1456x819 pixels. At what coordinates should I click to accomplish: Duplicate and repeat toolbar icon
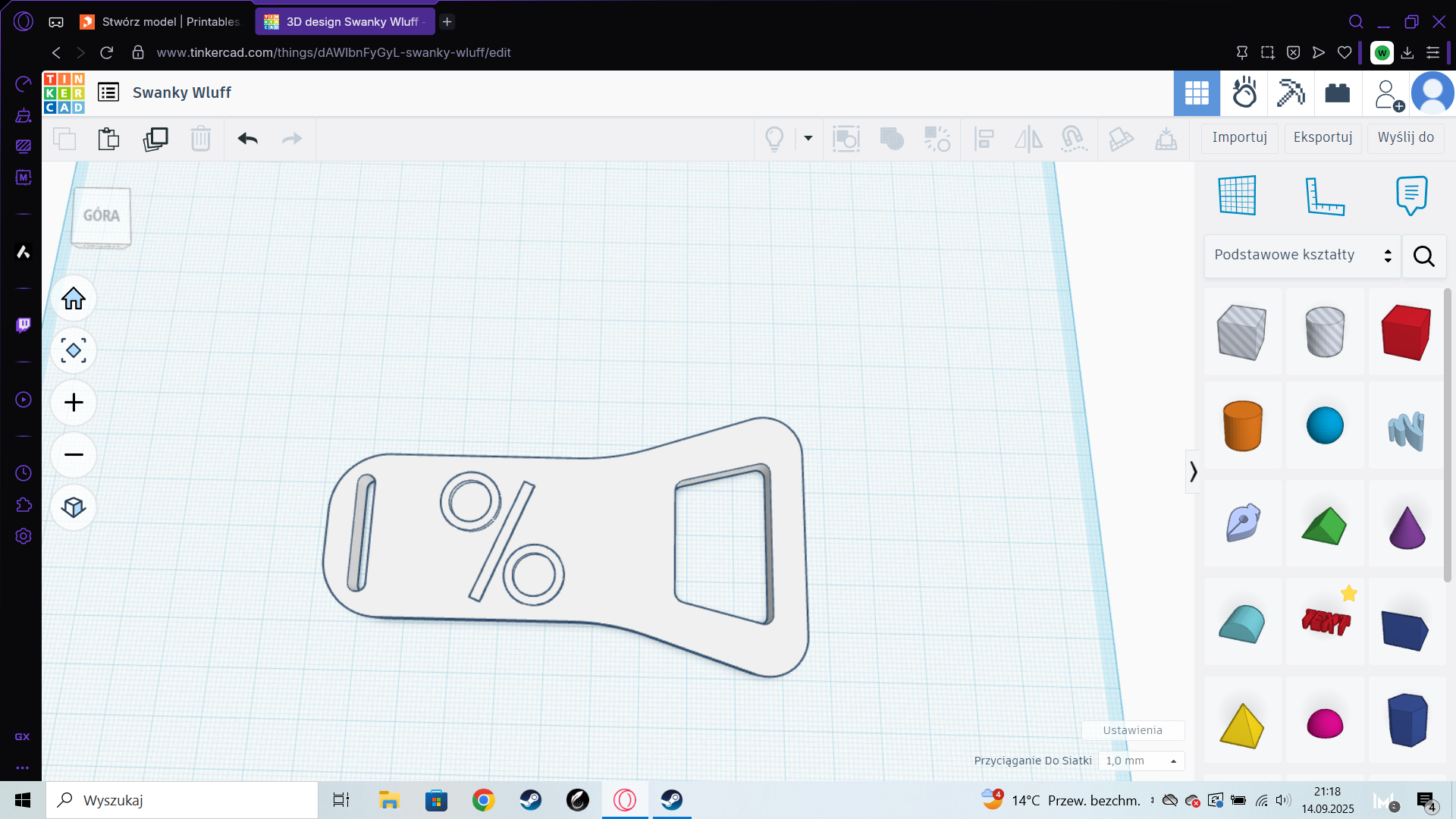click(x=155, y=139)
